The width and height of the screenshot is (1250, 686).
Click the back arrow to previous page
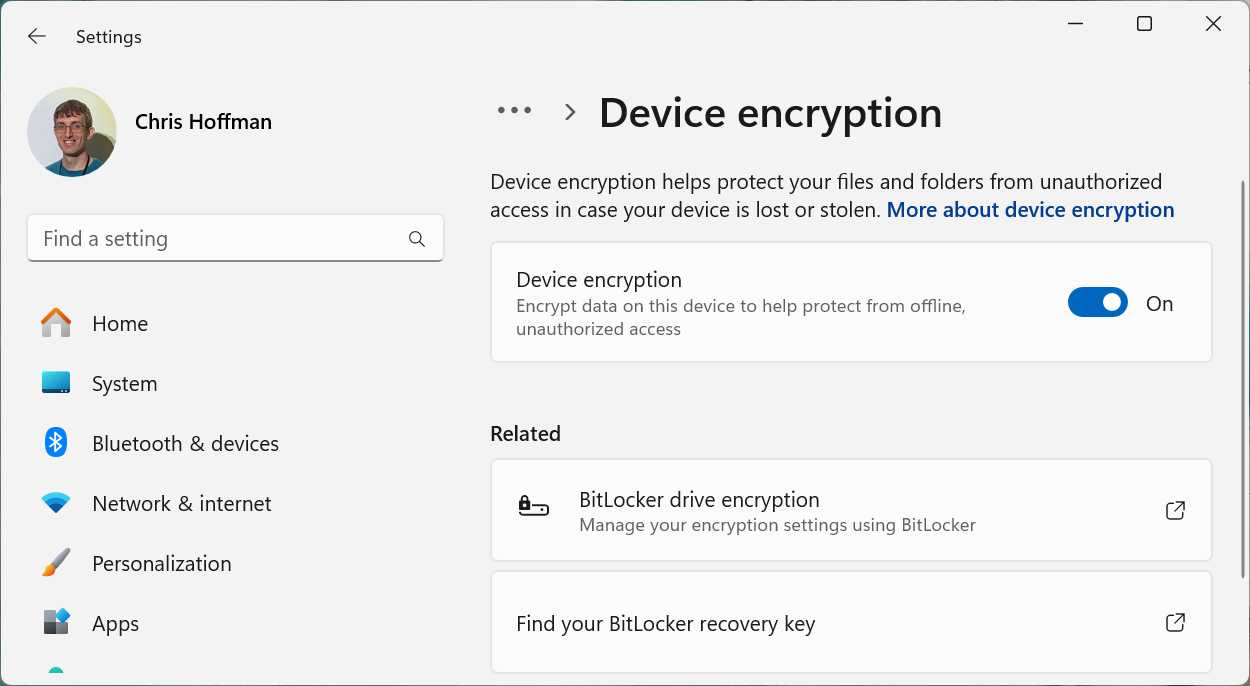(x=36, y=36)
